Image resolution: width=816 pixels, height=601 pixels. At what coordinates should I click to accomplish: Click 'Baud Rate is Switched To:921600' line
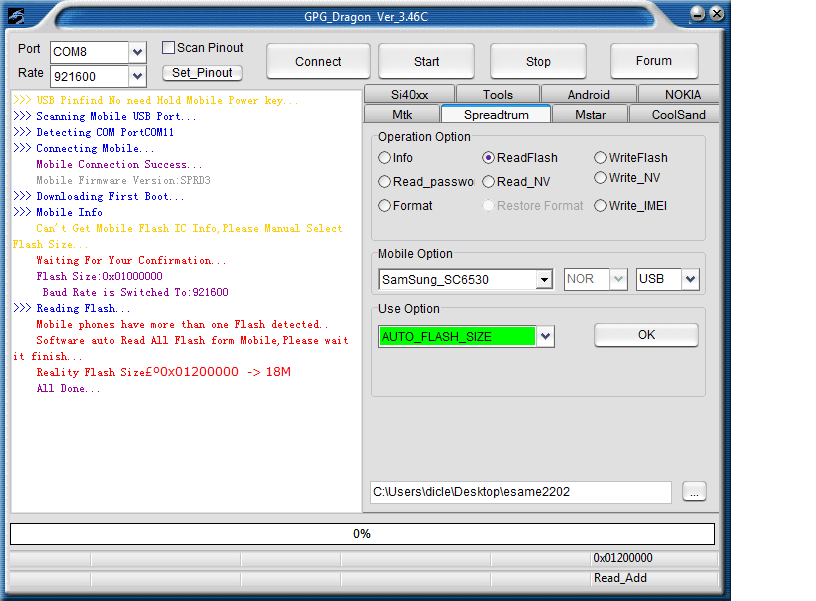(135, 292)
